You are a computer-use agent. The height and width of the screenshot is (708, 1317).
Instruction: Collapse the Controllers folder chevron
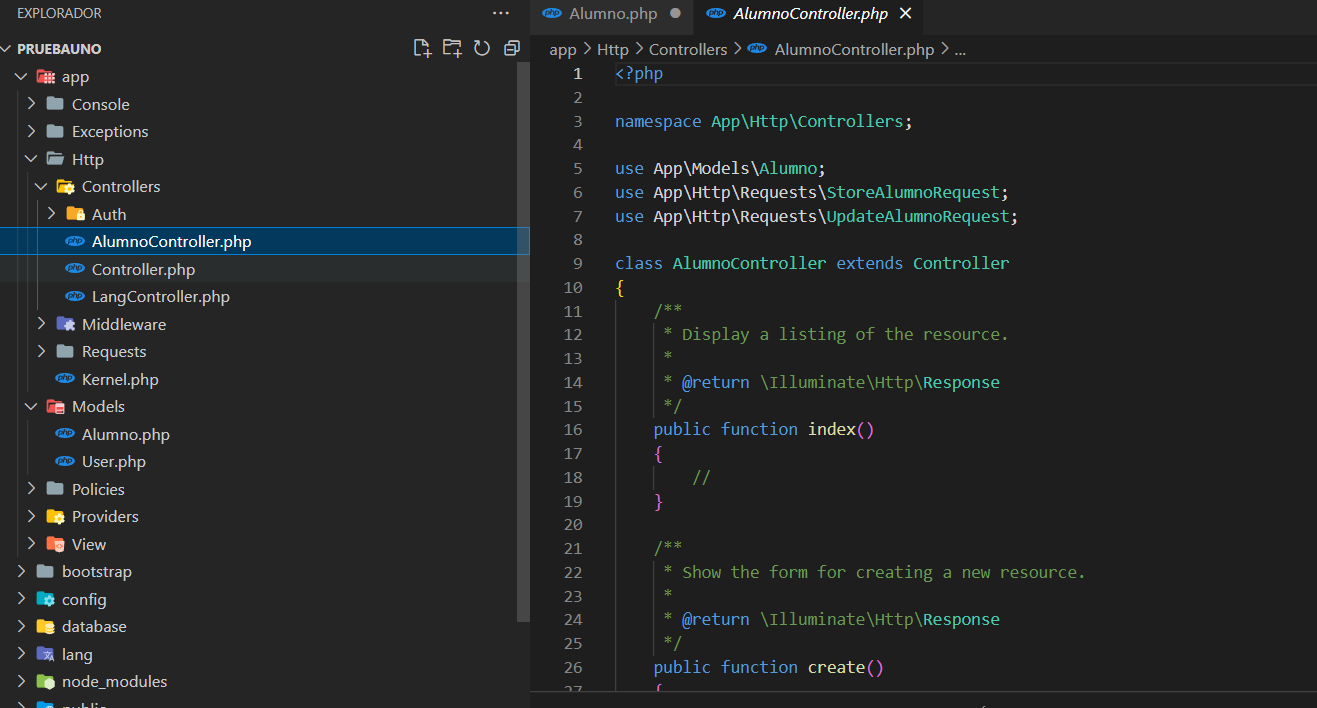(x=42, y=187)
